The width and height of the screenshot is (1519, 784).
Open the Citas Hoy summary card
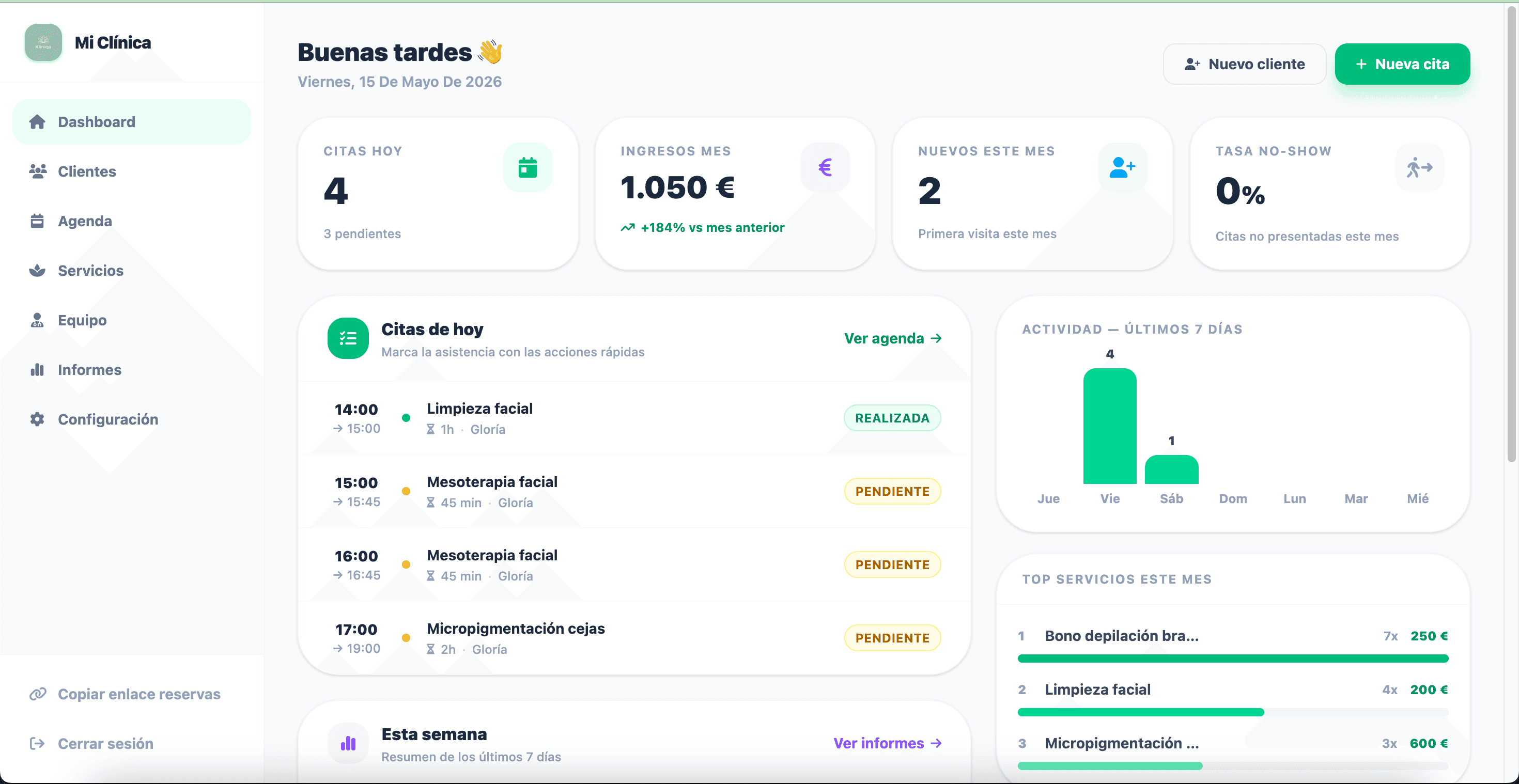click(x=438, y=194)
